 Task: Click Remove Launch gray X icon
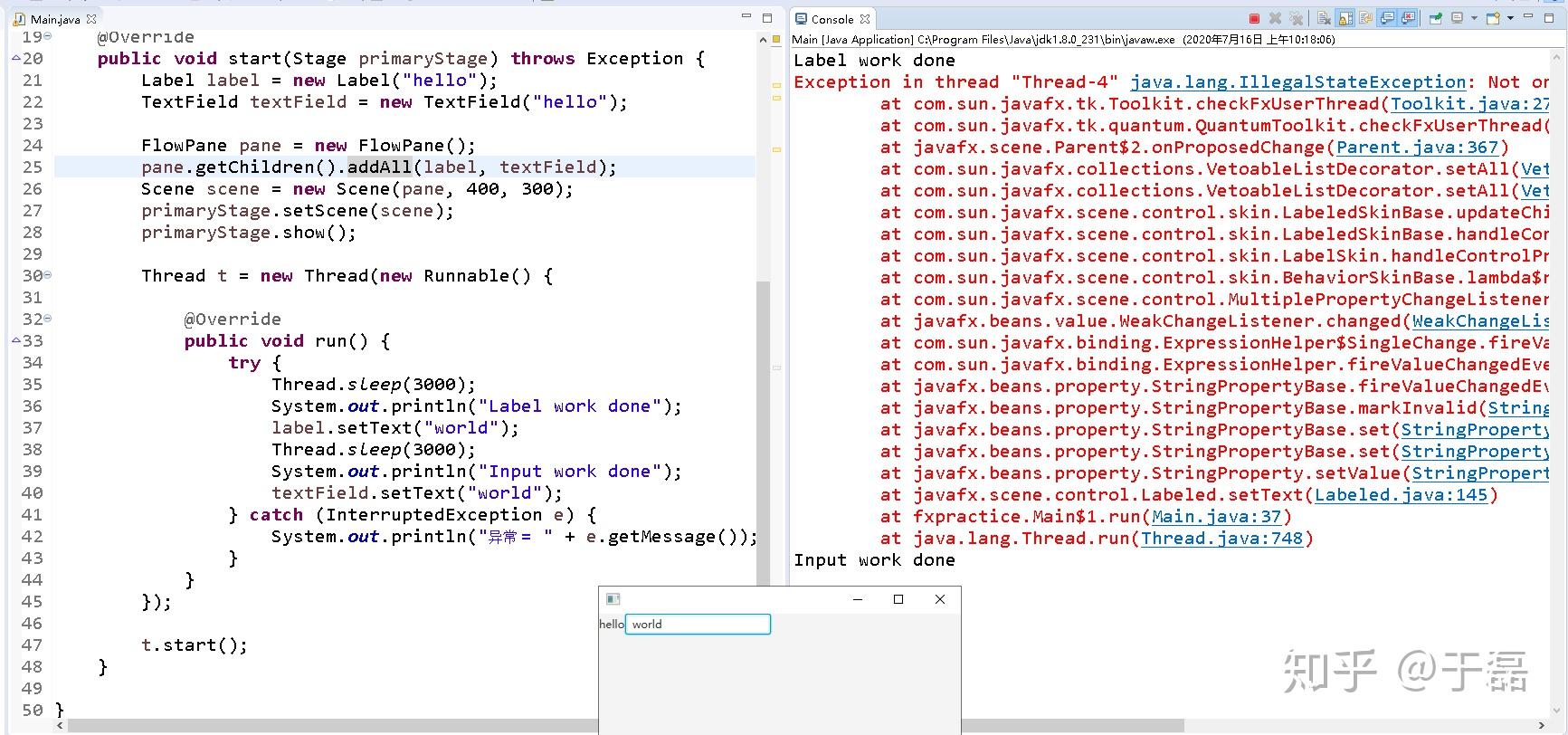[1275, 18]
